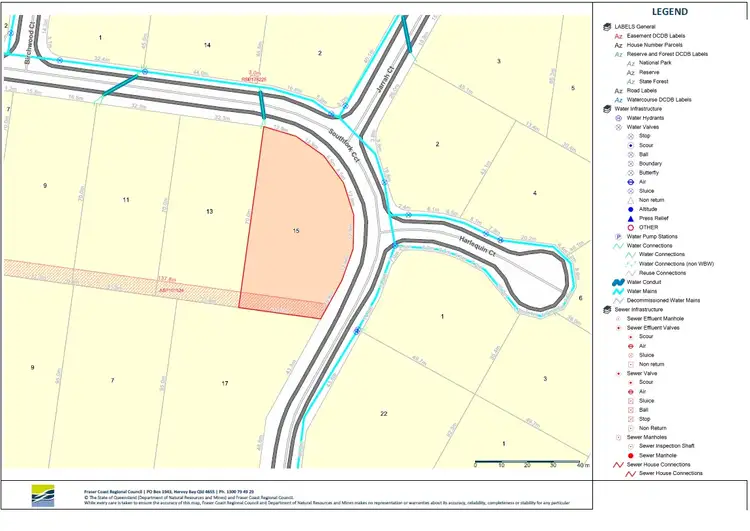Click the Water Hydrants symbol in legend
Viewport: 750px width, 531px height.
coord(618,117)
